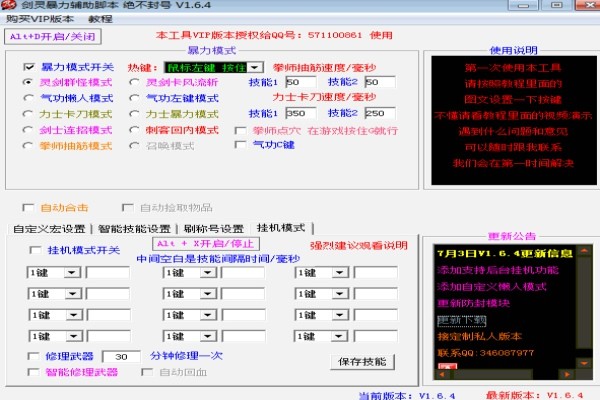Select 刺客回内模式 radio option

(136, 130)
